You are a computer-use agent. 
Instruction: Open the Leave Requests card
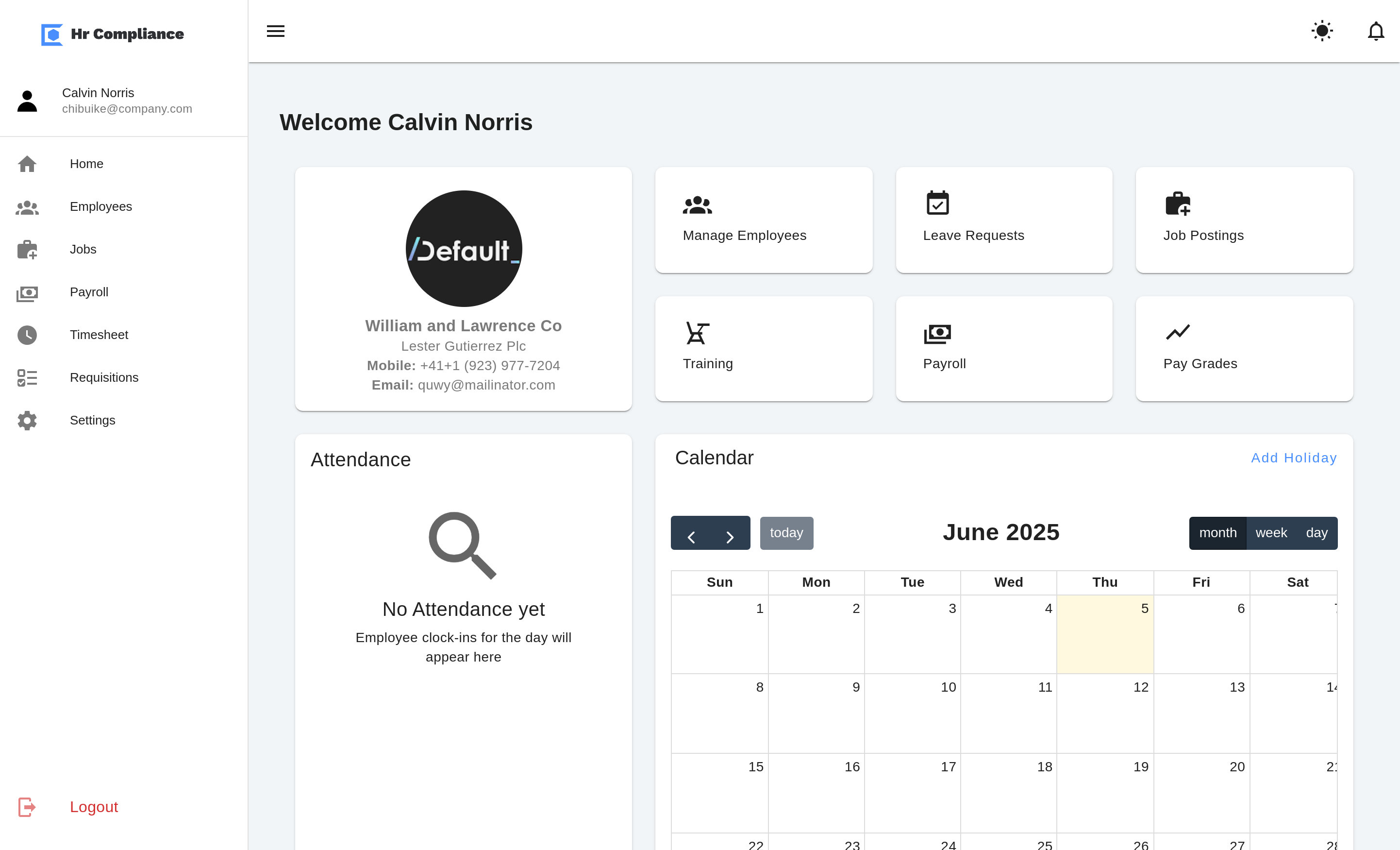[1004, 220]
